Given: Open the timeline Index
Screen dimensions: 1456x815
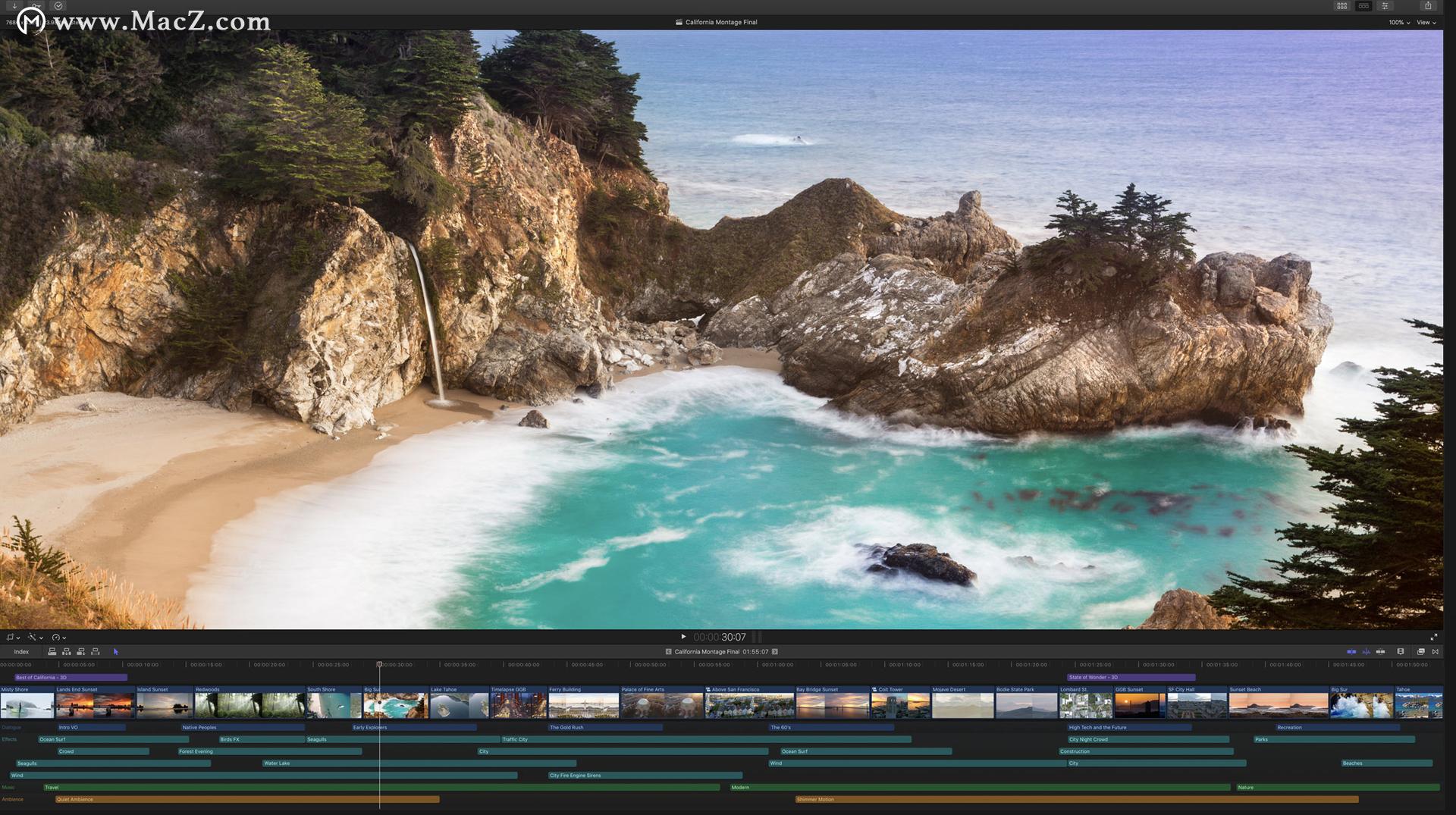Looking at the screenshot, I should 21,652.
